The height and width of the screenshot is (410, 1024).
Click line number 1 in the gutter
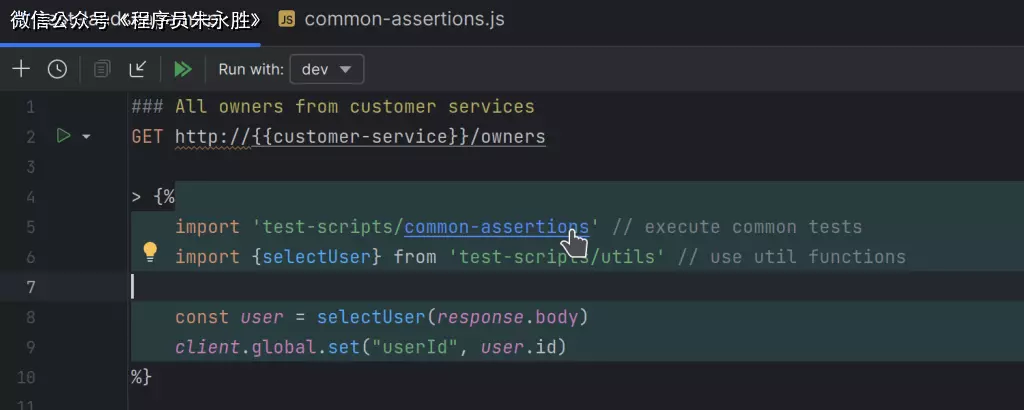click(30, 107)
